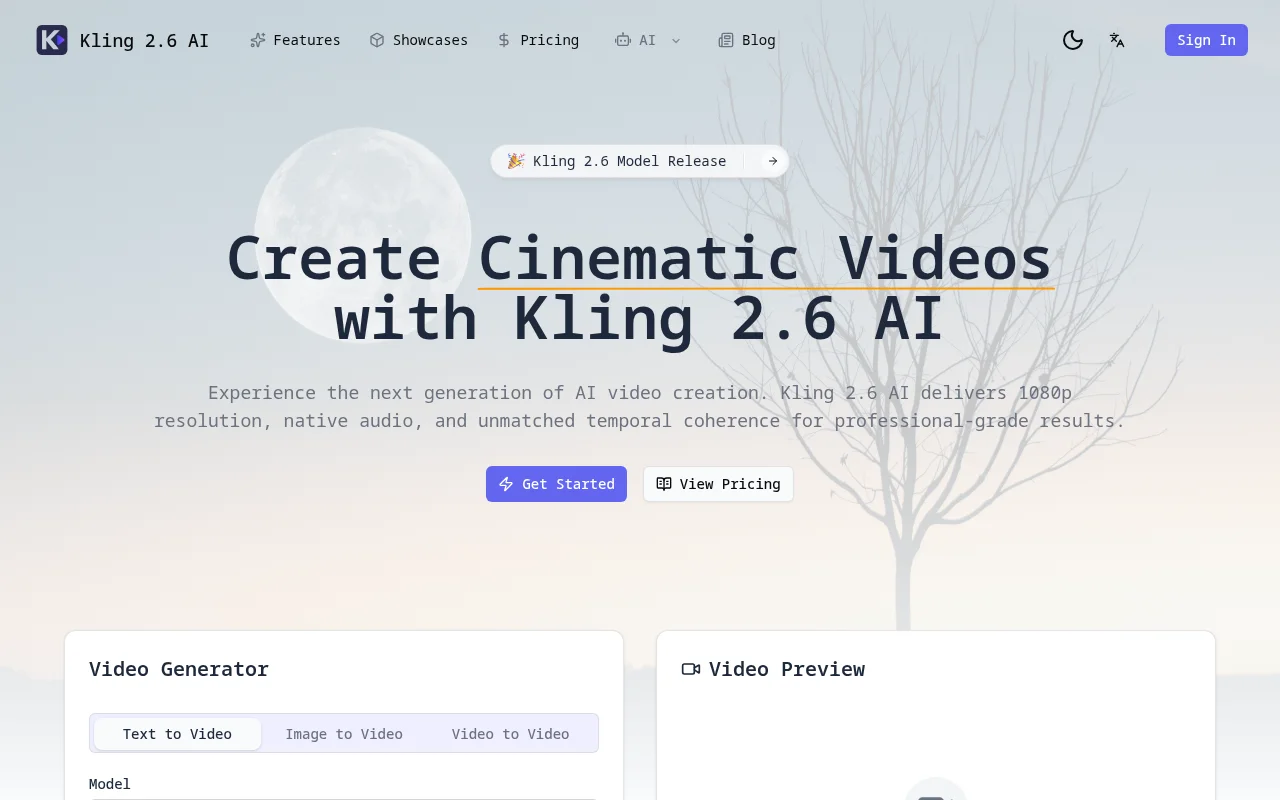The height and width of the screenshot is (800, 1280).
Task: Switch to the Image to Video tab
Action: (344, 733)
